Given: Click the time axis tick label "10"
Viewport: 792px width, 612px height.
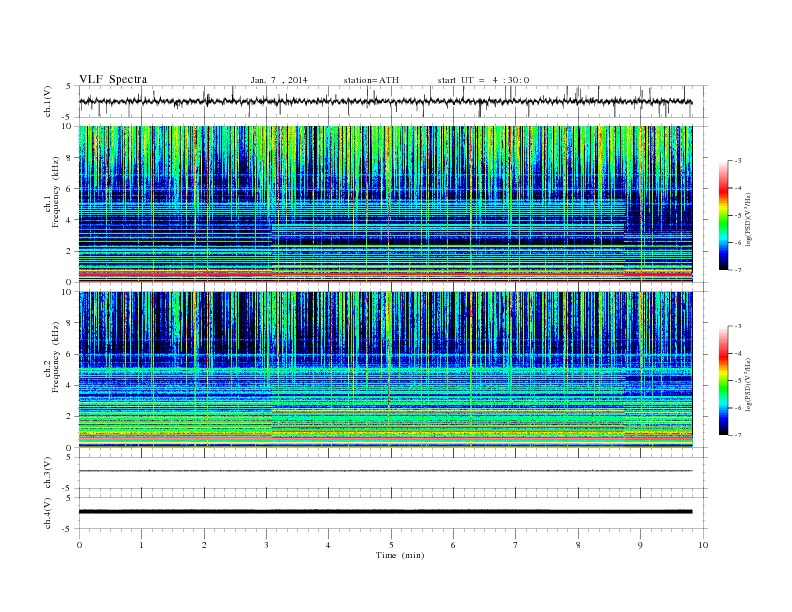Looking at the screenshot, I should tap(703, 545).
